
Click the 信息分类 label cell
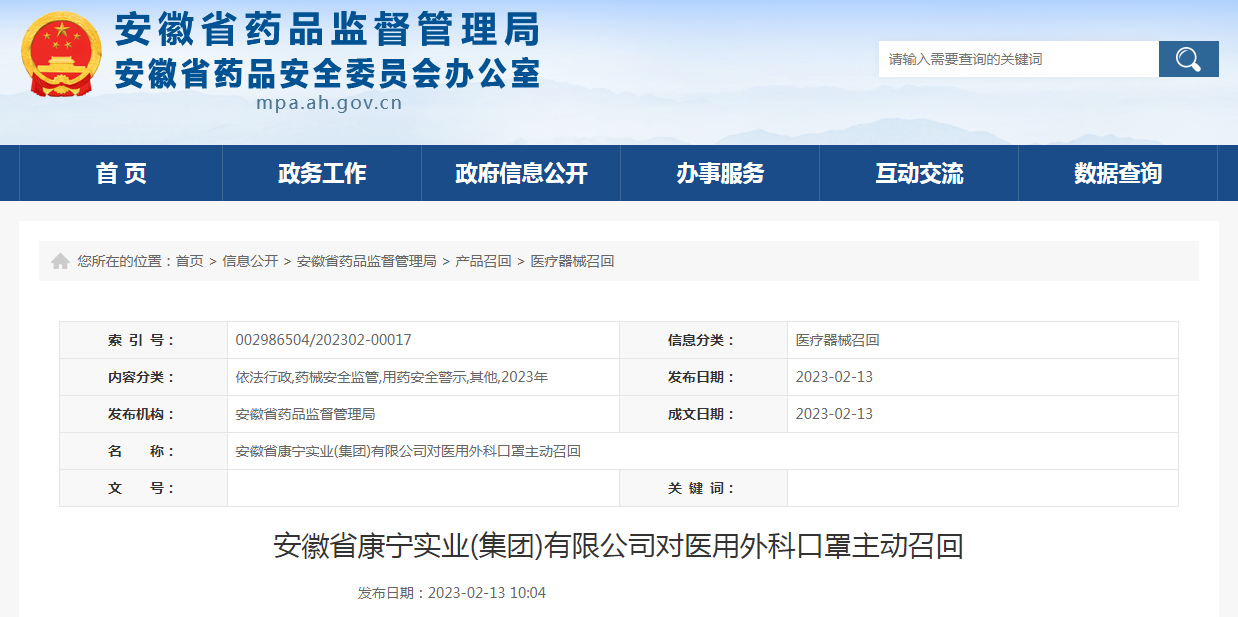(703, 340)
